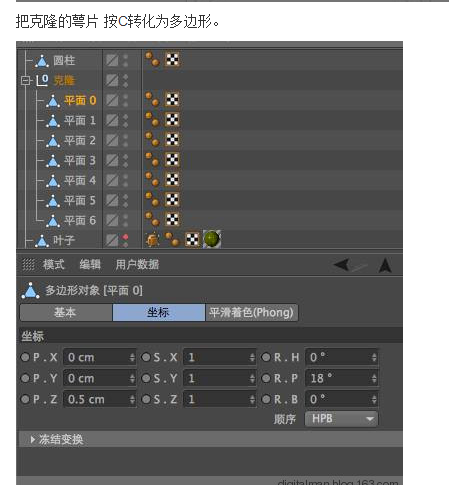Click the green material tag on 叶子
The height and width of the screenshot is (485, 449).
(212, 239)
